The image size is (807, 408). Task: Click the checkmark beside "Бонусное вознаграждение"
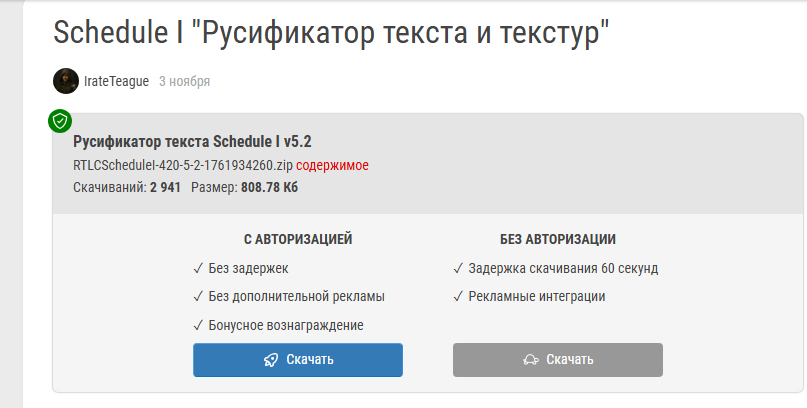pos(199,325)
